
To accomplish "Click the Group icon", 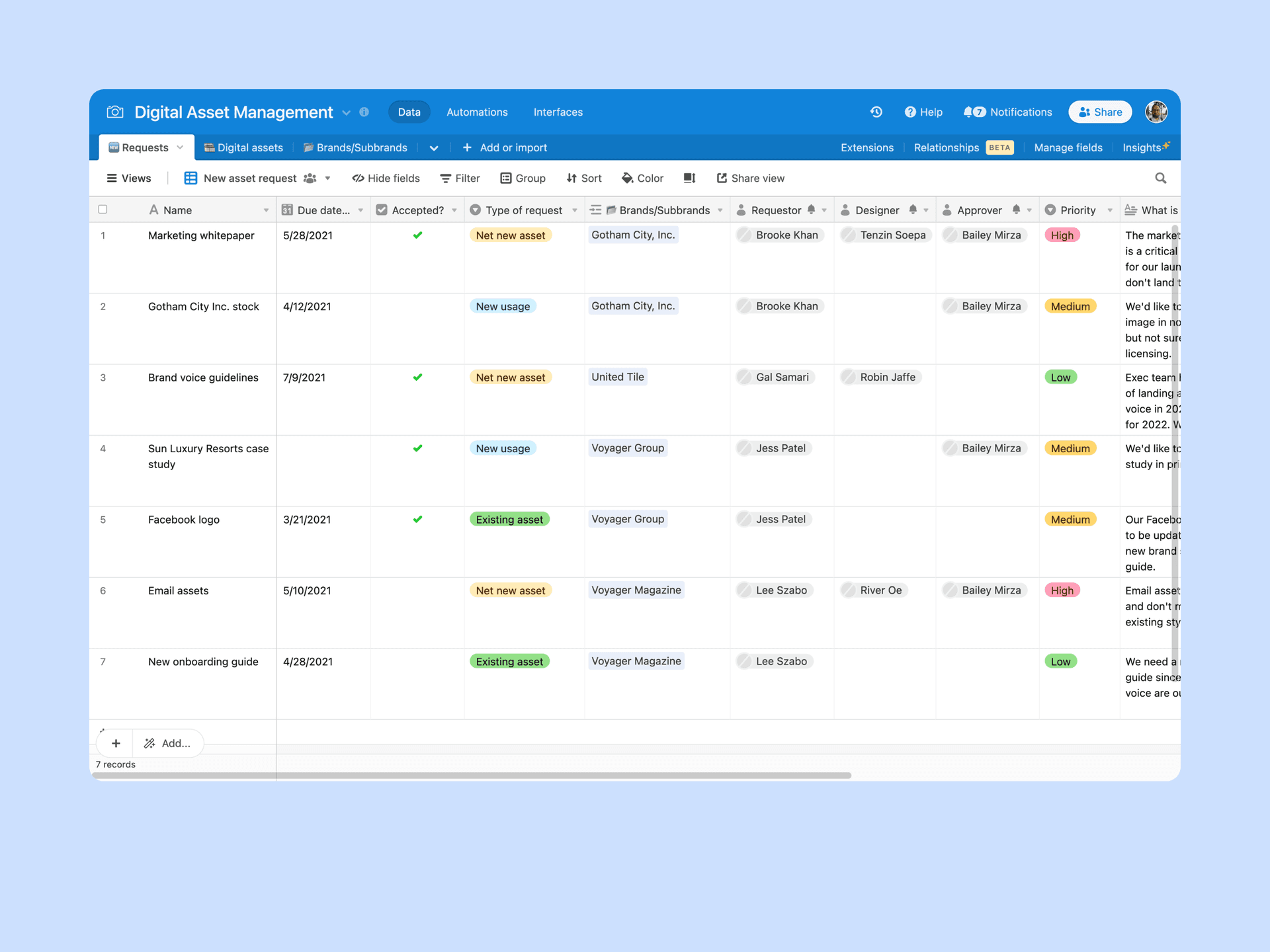I will [x=505, y=178].
